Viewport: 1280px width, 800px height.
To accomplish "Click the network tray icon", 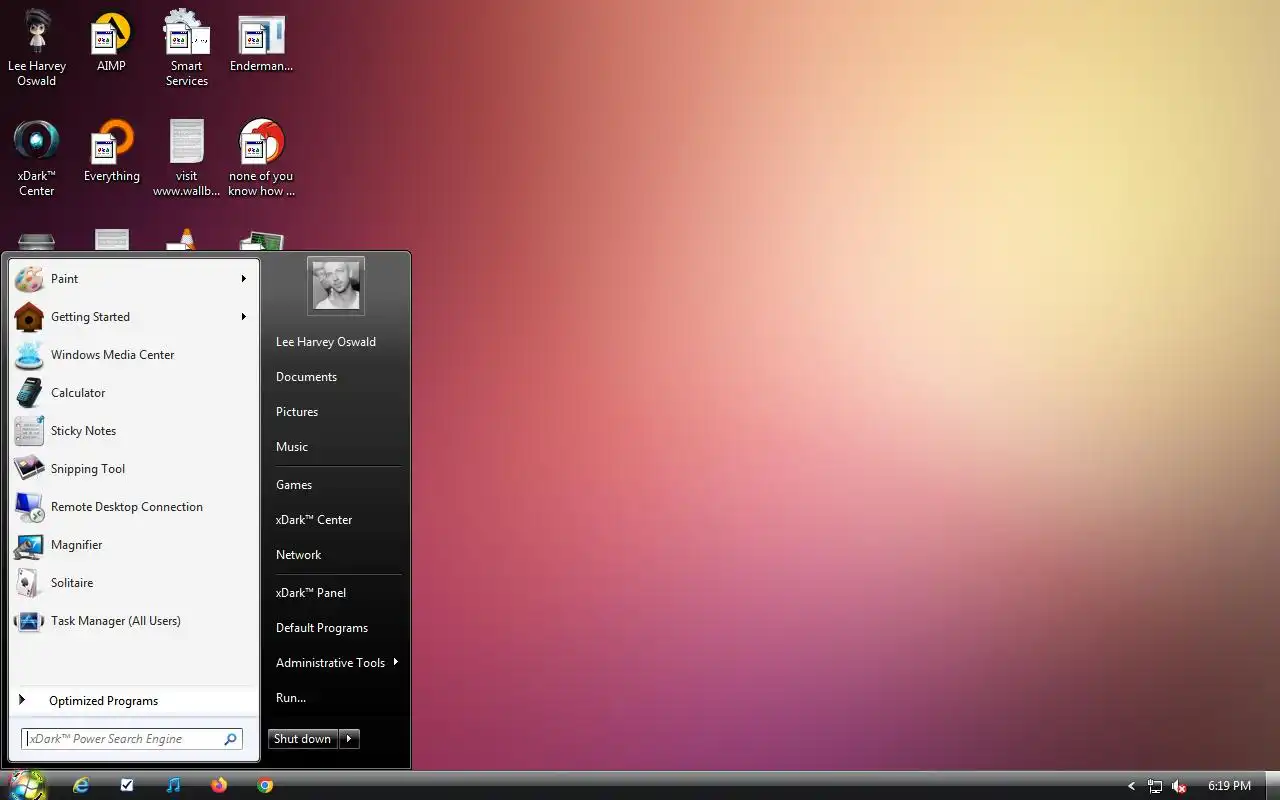I will [x=1155, y=787].
